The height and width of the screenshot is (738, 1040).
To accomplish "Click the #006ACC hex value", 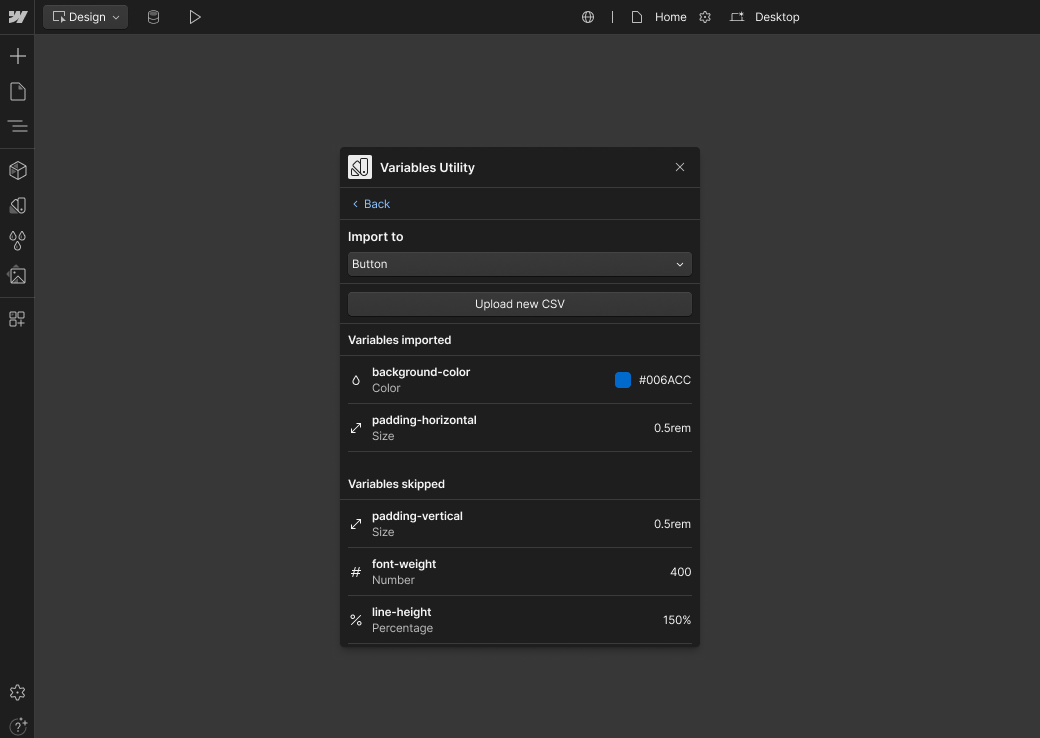I will pos(665,380).
